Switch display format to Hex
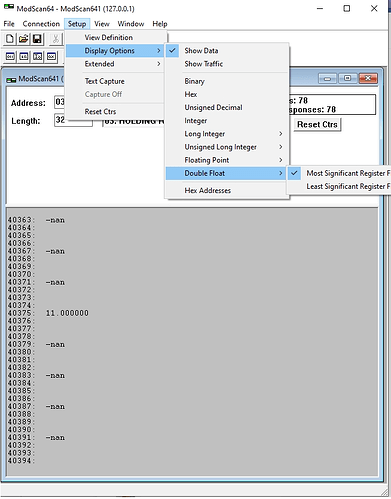391x499 pixels. click(227, 94)
